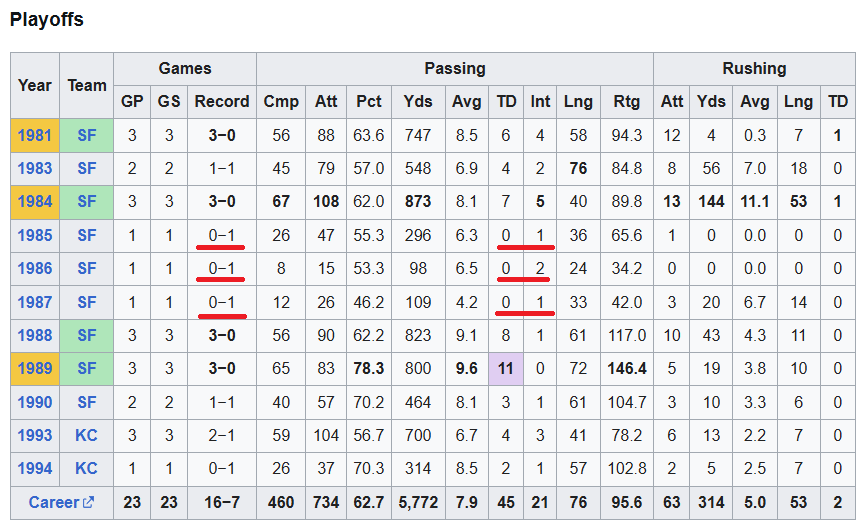
Task: Open the 1988 season link
Action: tap(35, 335)
